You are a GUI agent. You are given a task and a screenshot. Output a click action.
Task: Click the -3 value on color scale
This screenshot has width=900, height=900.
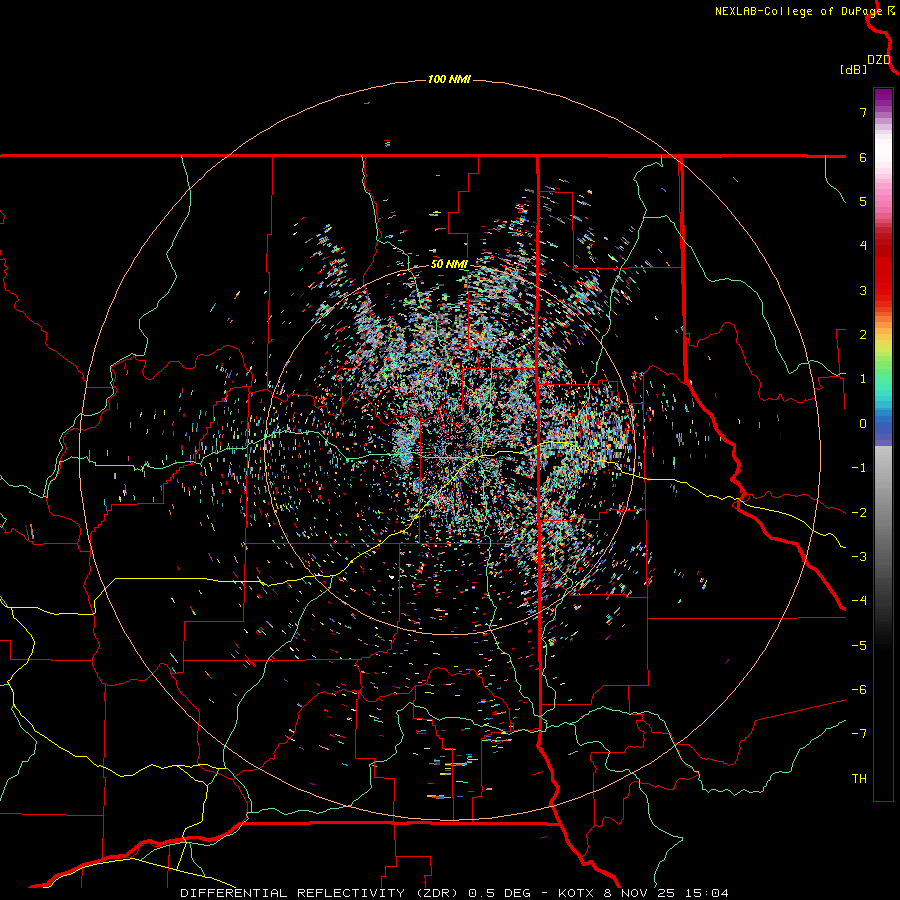[859, 557]
